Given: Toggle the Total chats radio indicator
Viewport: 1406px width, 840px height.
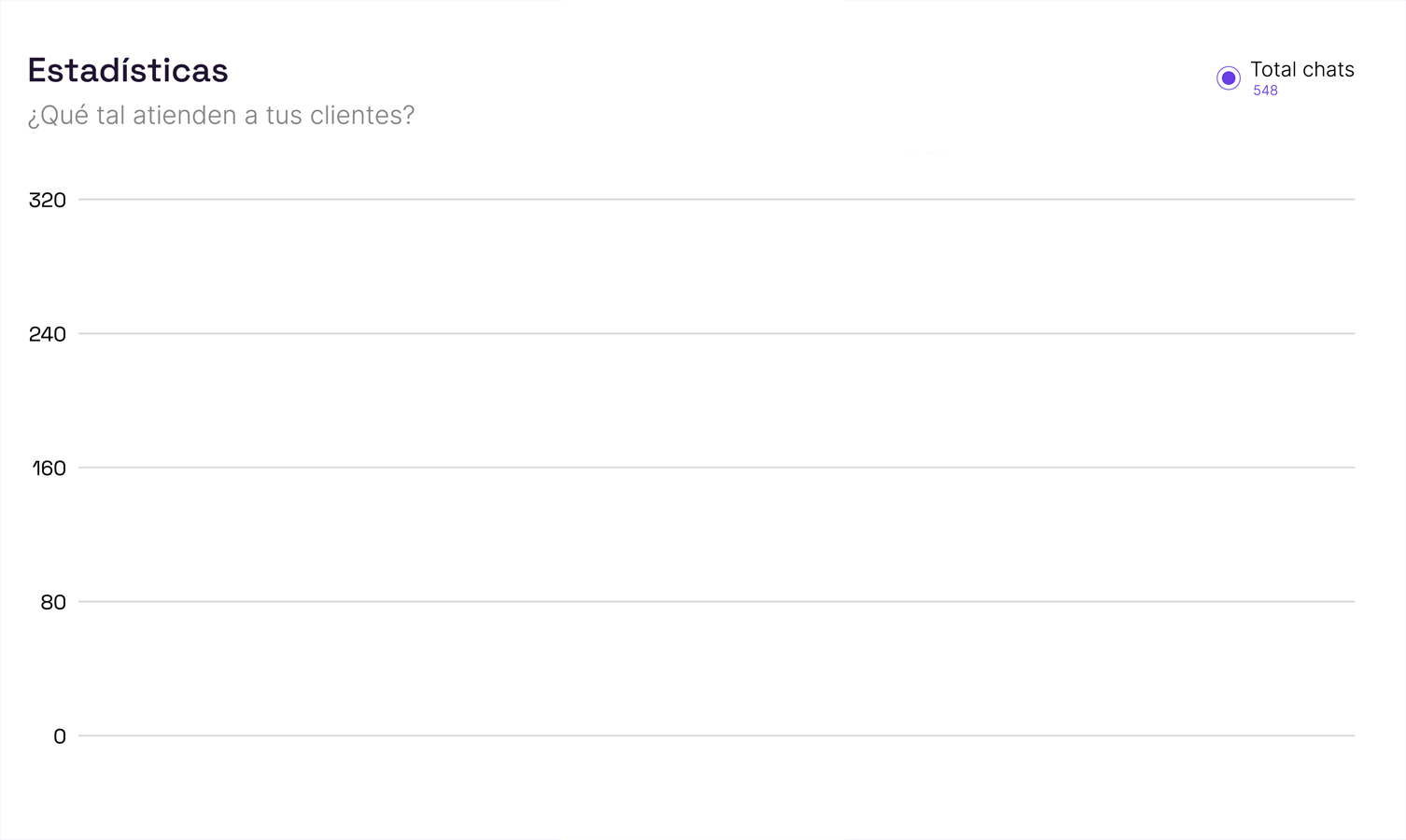Looking at the screenshot, I should [1229, 78].
